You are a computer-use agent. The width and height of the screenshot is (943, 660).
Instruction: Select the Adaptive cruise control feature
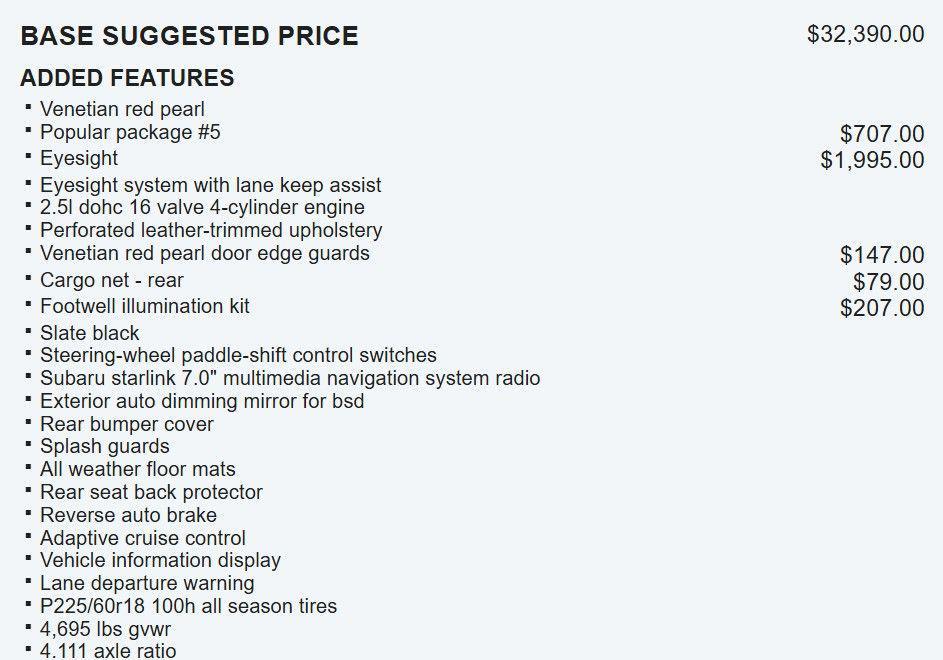[x=143, y=538]
